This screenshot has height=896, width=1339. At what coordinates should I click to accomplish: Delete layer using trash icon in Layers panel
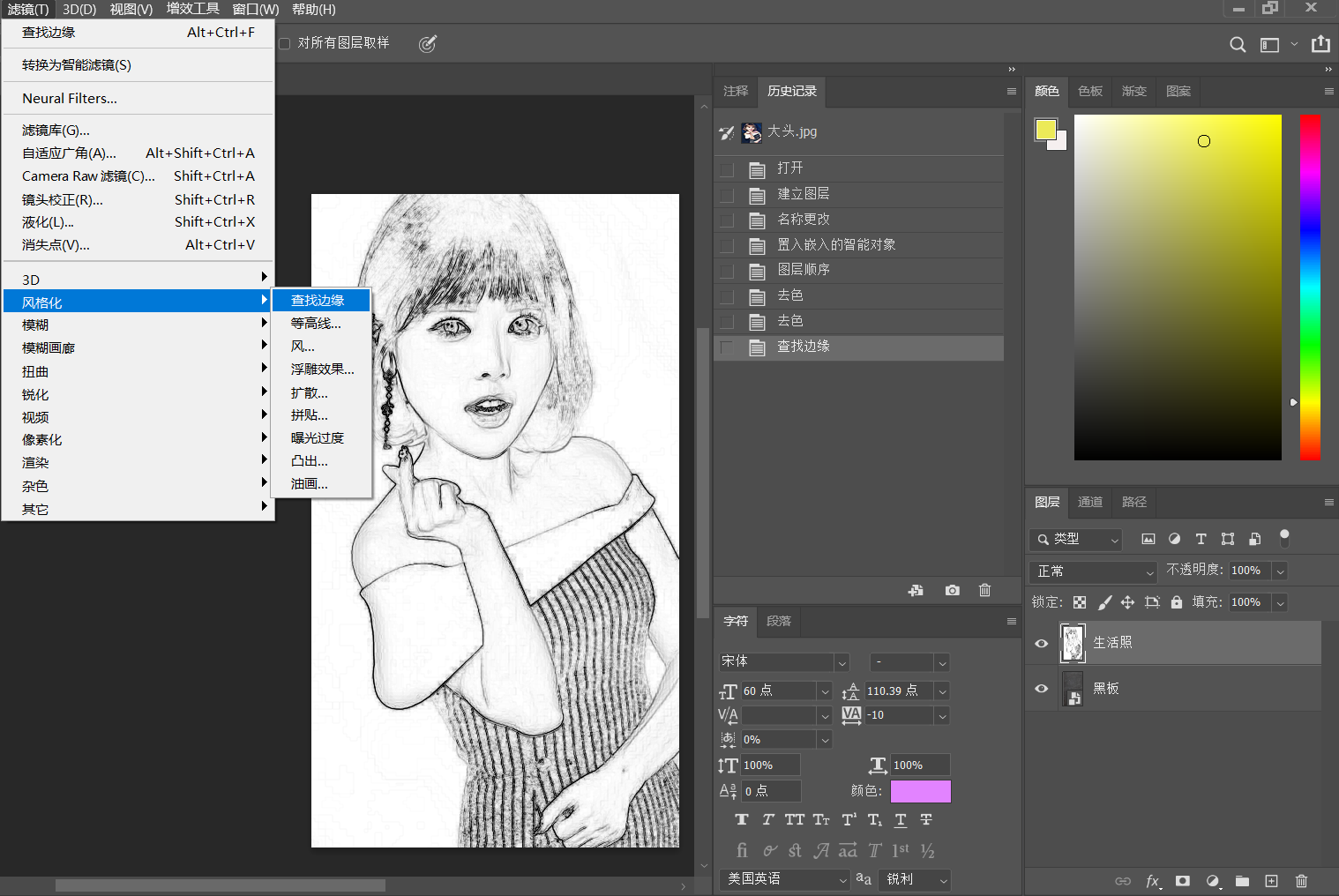tap(1301, 880)
